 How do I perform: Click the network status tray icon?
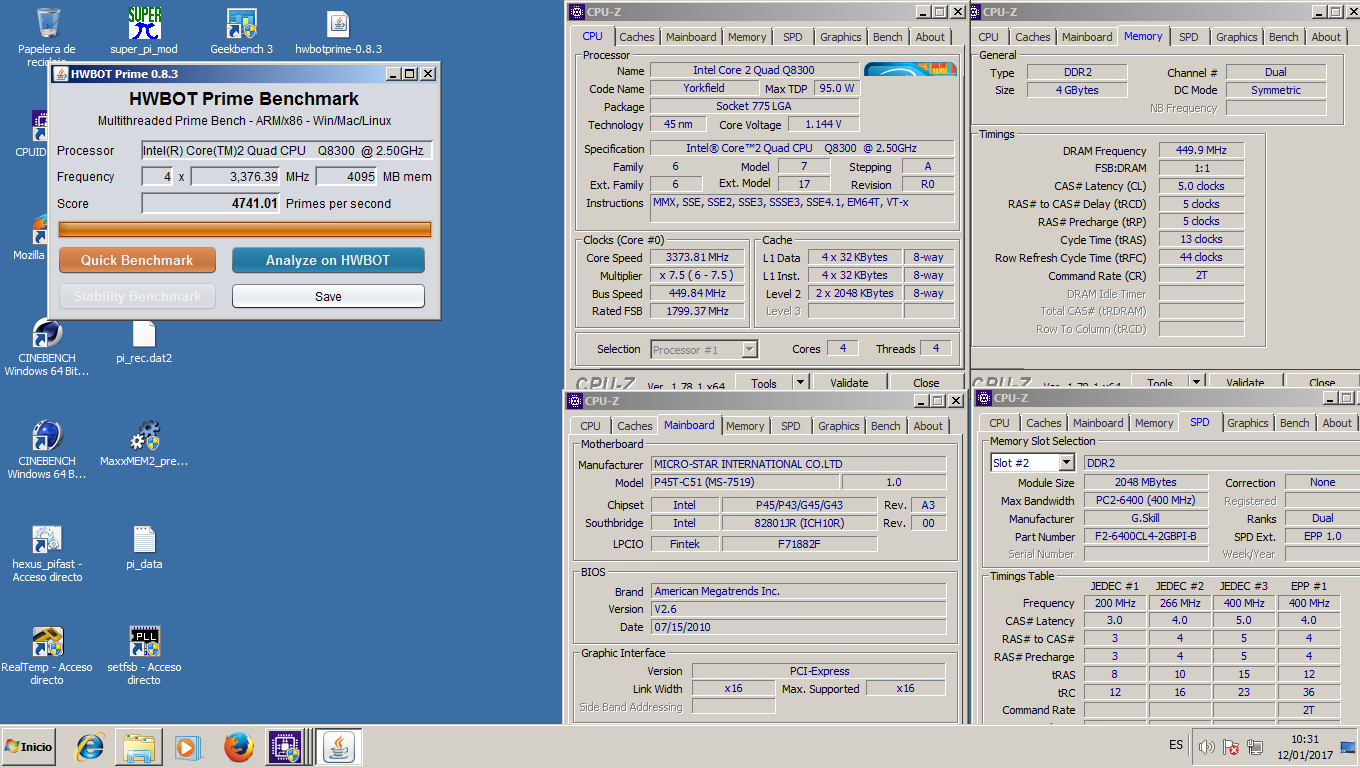coord(1255,747)
